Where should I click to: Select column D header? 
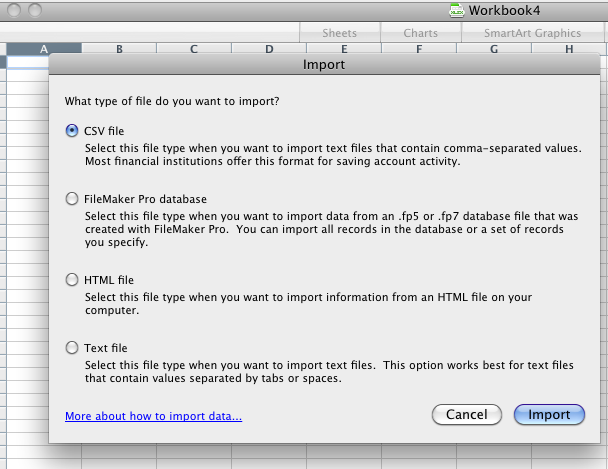269,49
